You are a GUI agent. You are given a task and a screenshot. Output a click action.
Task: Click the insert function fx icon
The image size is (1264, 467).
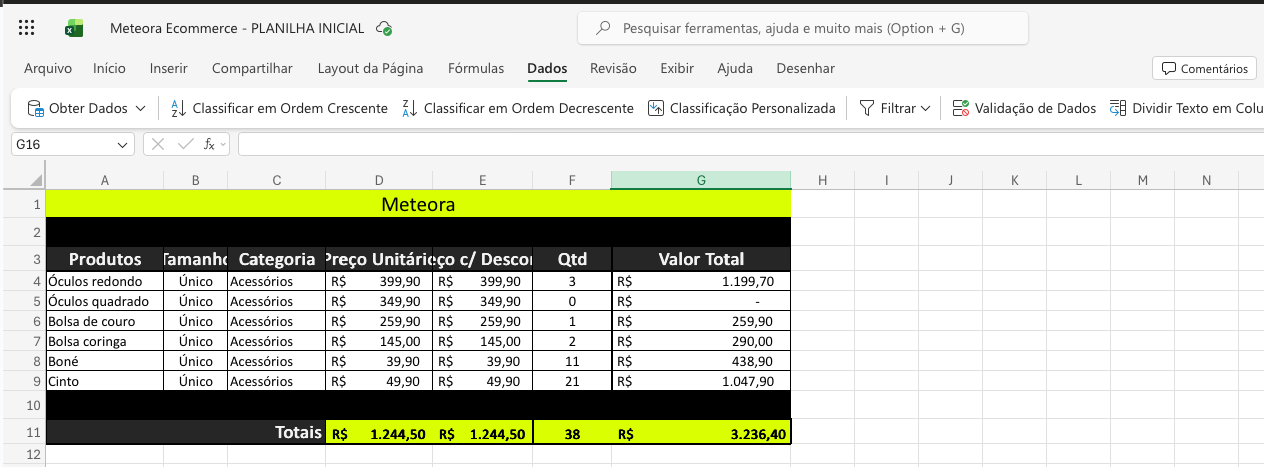[x=209, y=144]
